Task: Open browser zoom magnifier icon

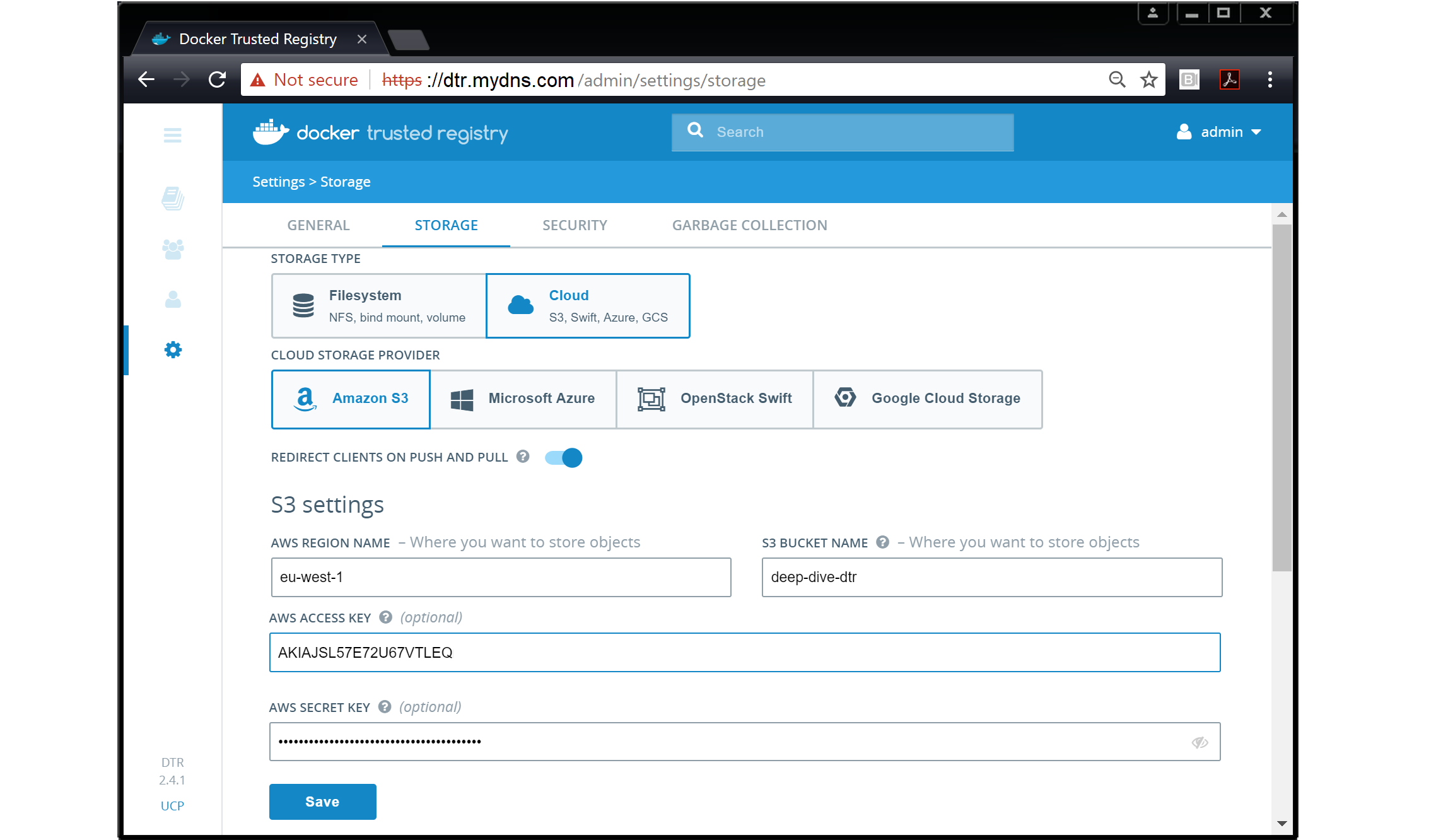Action: click(1117, 79)
